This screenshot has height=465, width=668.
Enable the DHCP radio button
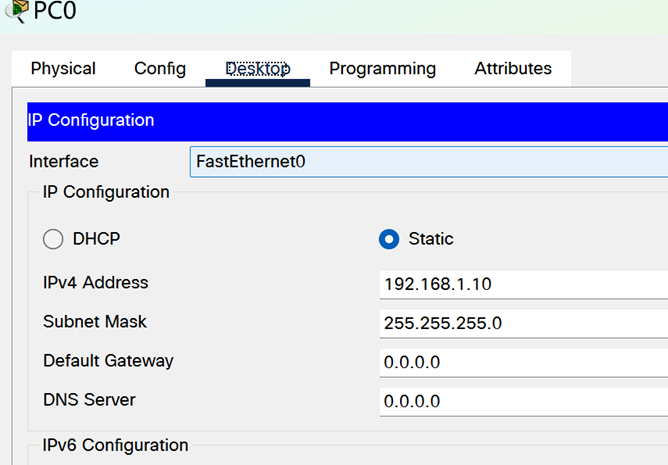click(x=53, y=239)
